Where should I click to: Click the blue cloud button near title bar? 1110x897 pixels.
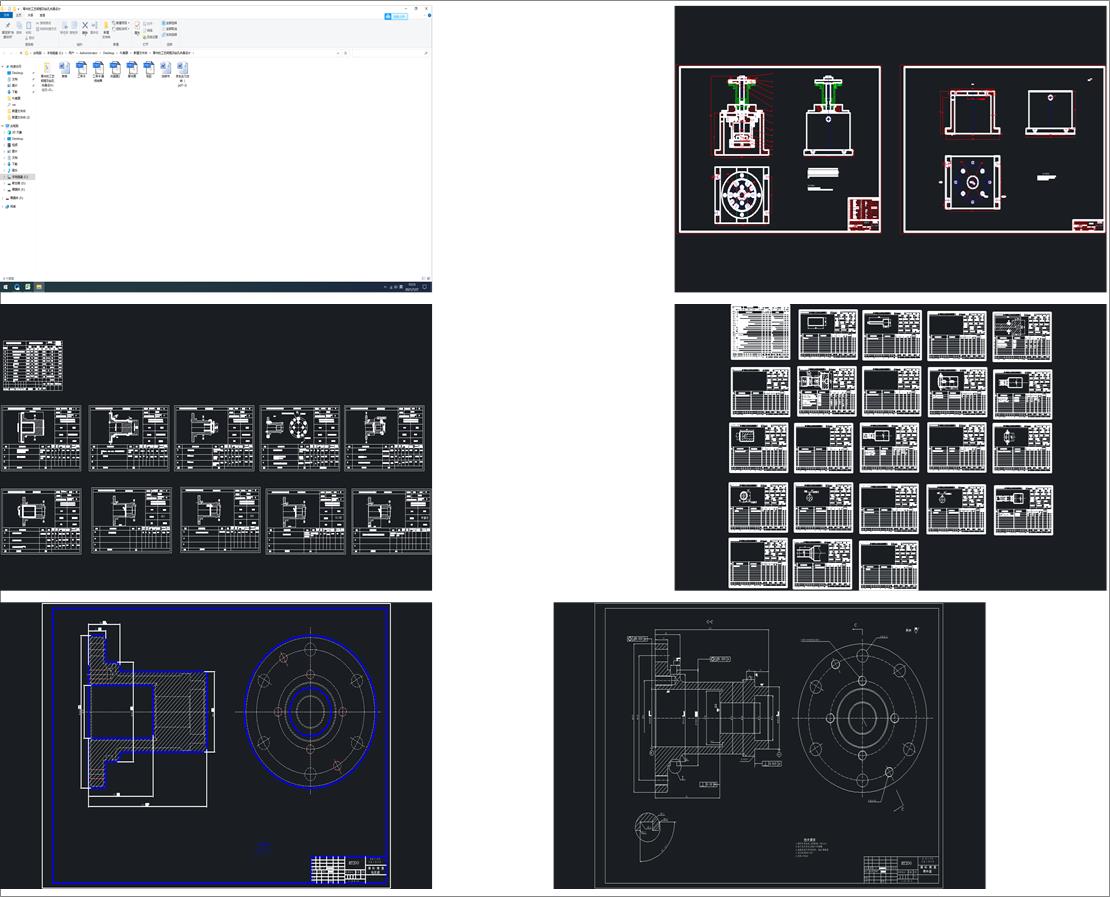point(396,16)
